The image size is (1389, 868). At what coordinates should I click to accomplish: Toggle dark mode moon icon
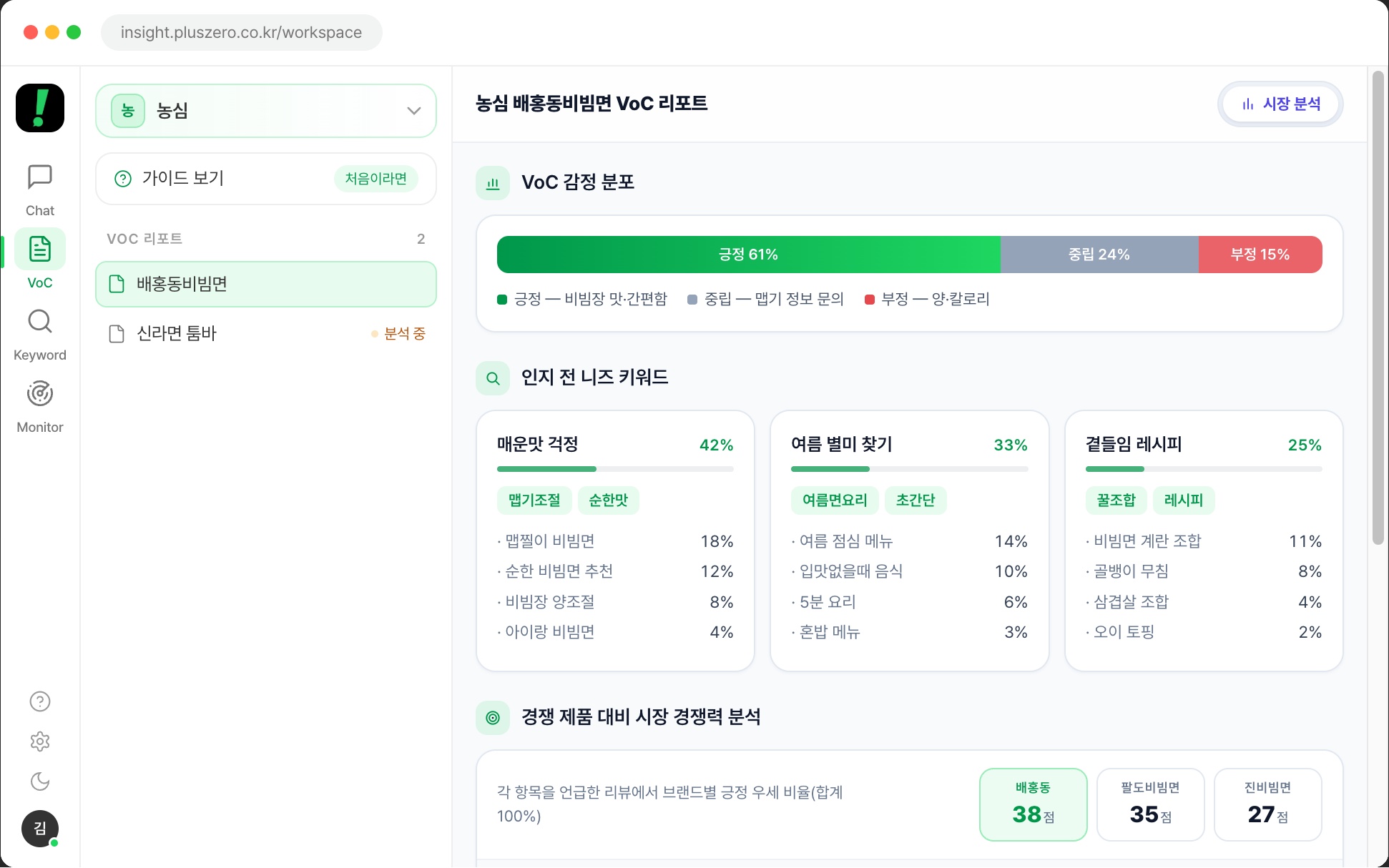40,781
